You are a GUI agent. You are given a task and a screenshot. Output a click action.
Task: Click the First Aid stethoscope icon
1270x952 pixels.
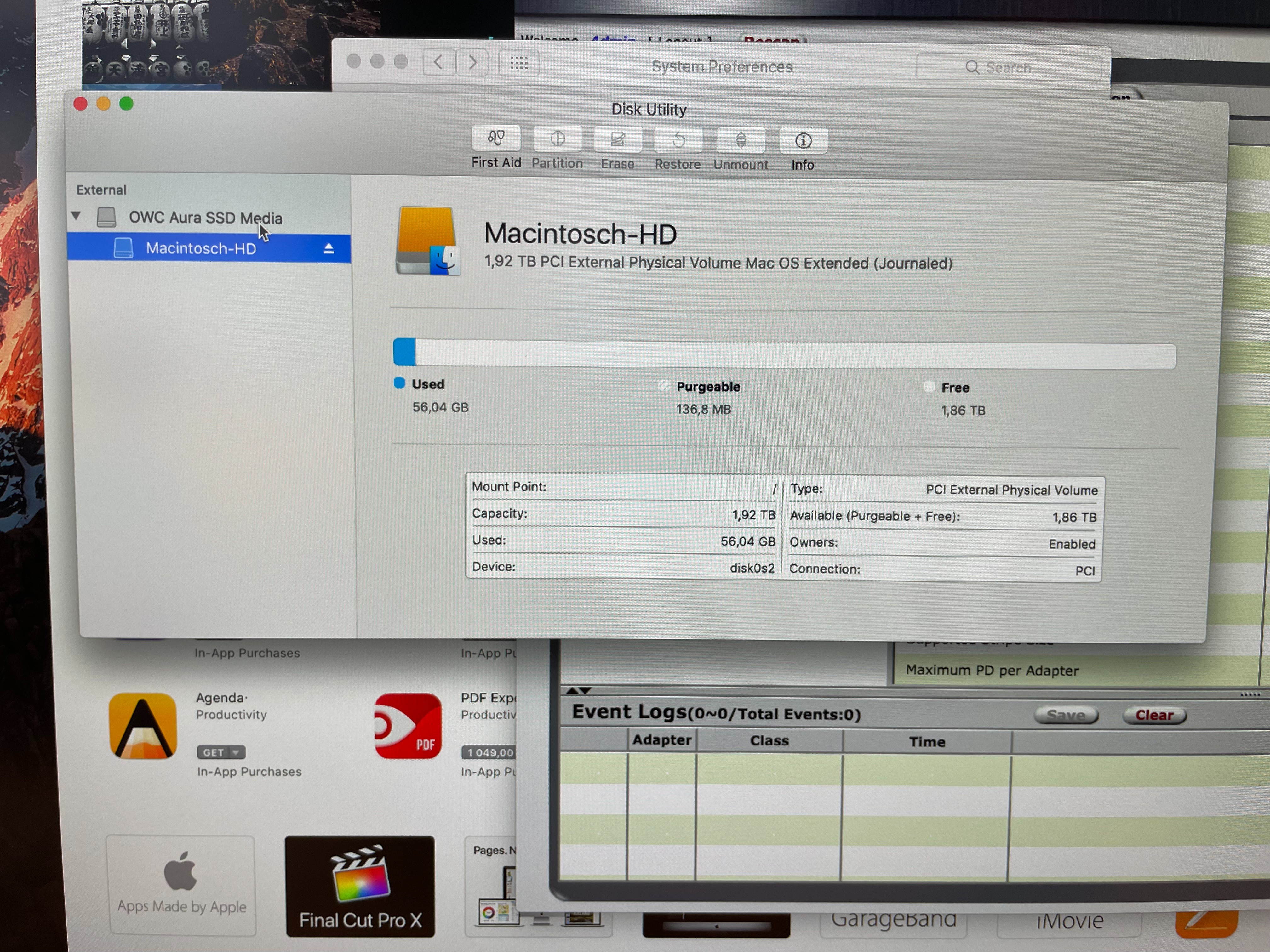click(x=496, y=138)
